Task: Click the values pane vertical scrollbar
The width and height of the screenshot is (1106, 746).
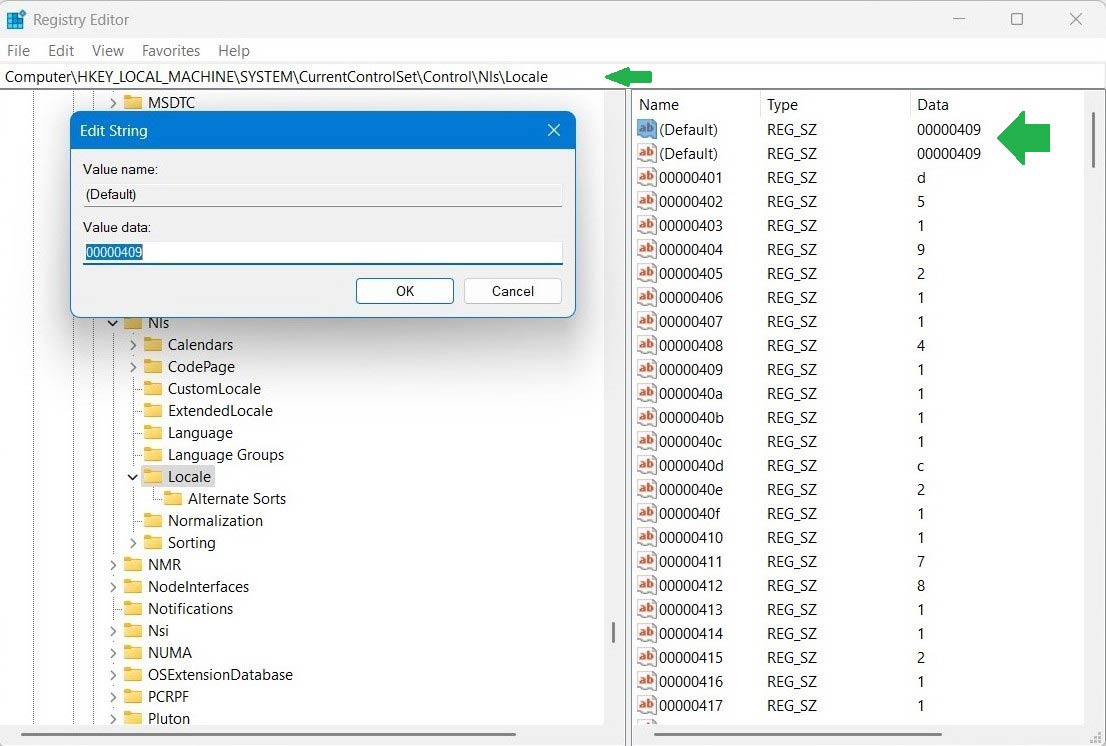Action: click(1094, 140)
